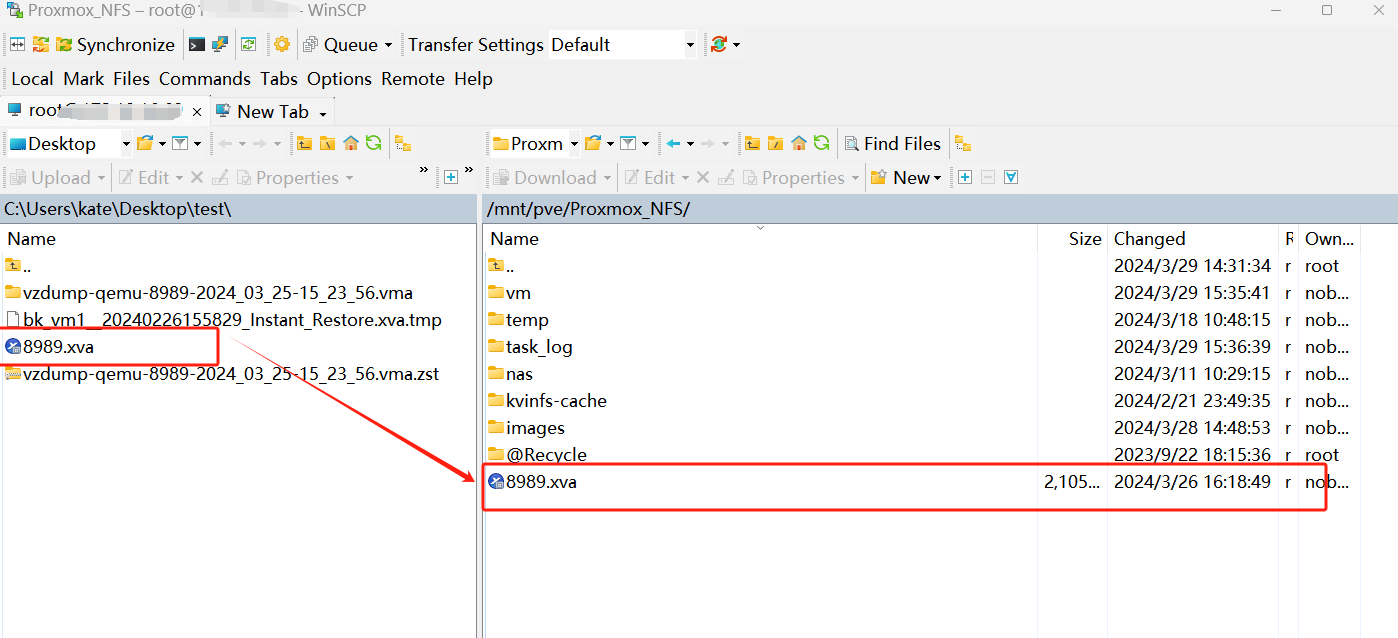Go to remote parent directory icon
Viewport: 1398px width, 638px height.
tap(752, 144)
